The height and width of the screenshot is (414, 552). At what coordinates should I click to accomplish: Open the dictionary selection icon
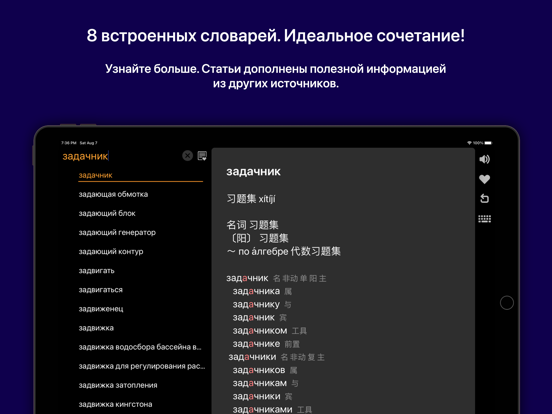[202, 156]
